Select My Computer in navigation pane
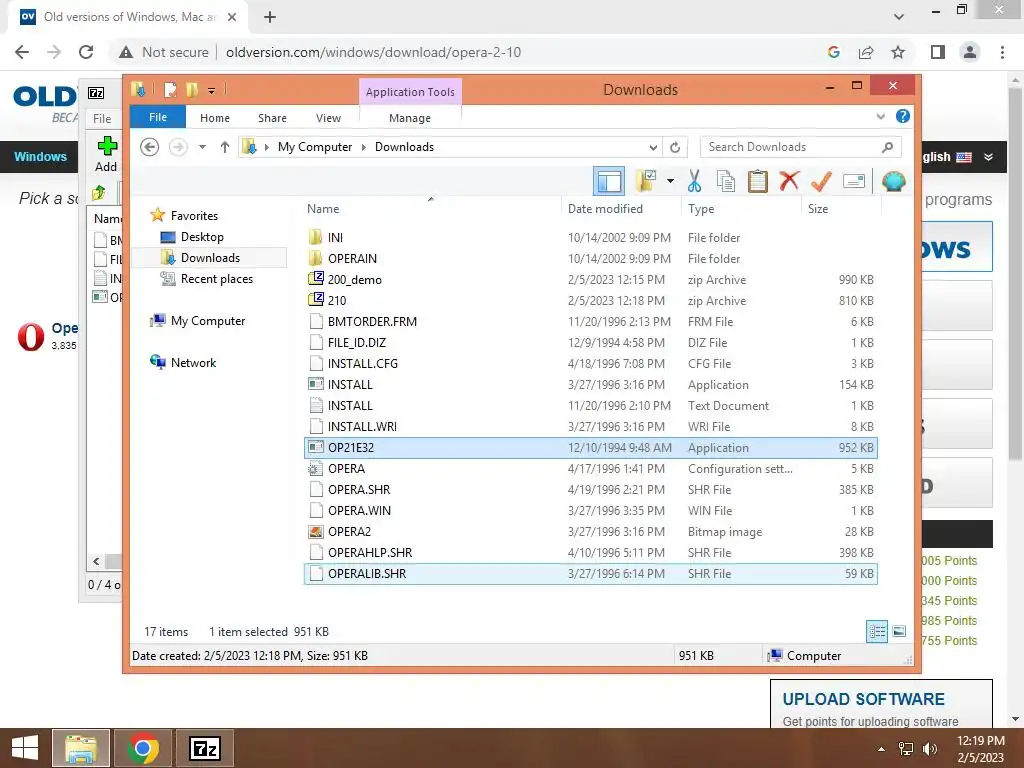This screenshot has width=1024, height=768. [208, 321]
